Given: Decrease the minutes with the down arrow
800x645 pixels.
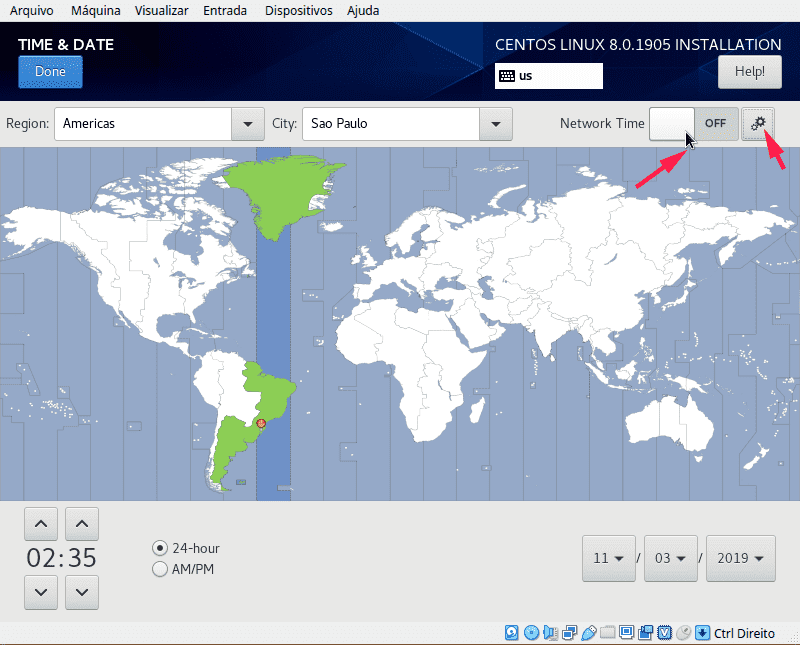Looking at the screenshot, I should coord(82,592).
